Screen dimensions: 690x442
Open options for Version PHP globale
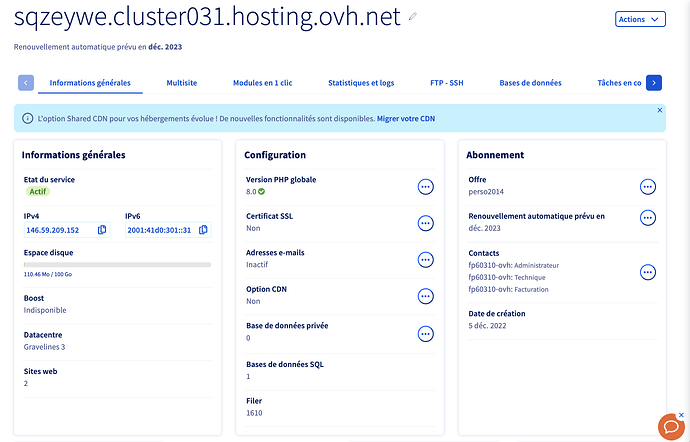(426, 187)
